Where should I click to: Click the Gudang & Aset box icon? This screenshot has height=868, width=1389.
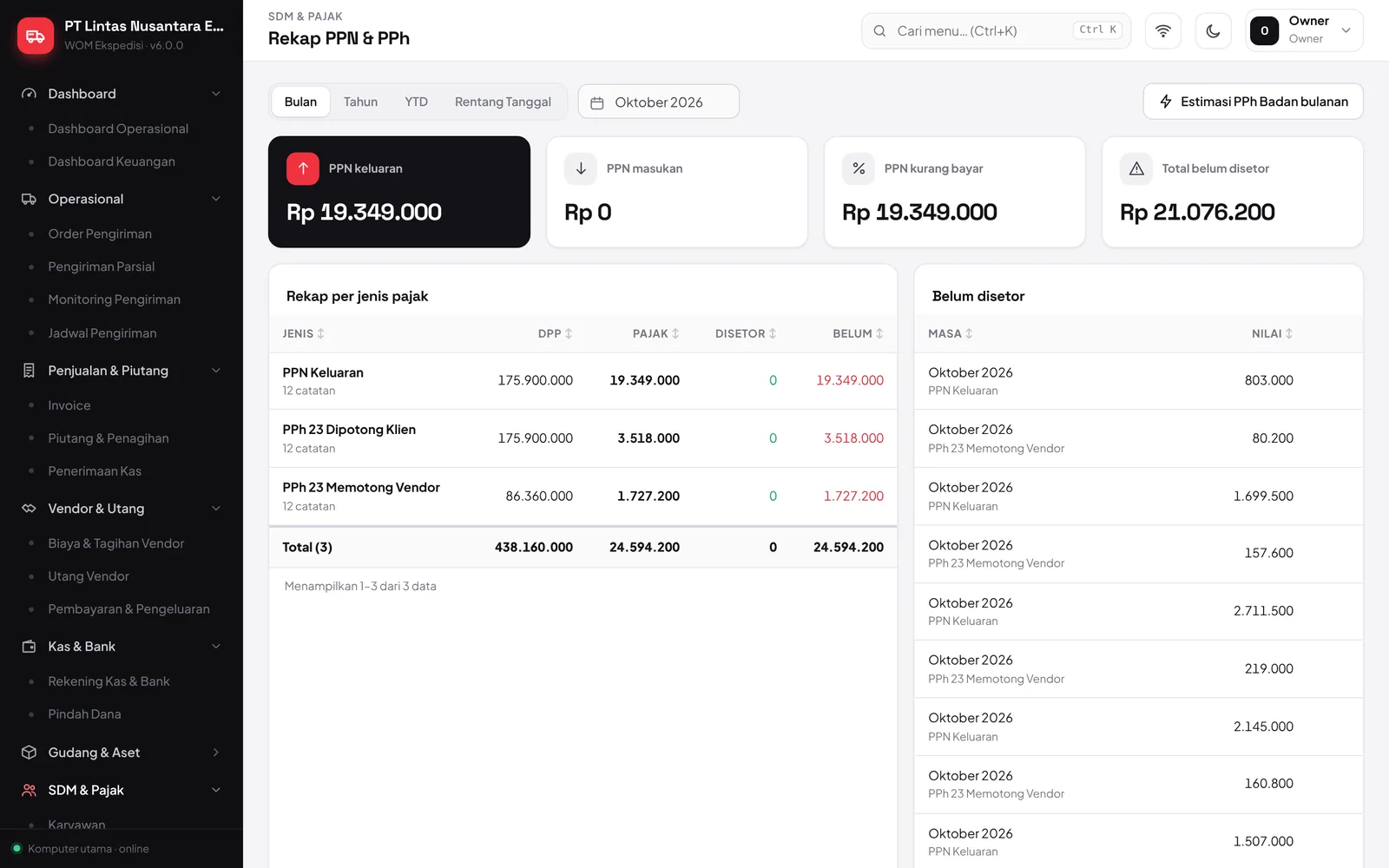coord(29,753)
